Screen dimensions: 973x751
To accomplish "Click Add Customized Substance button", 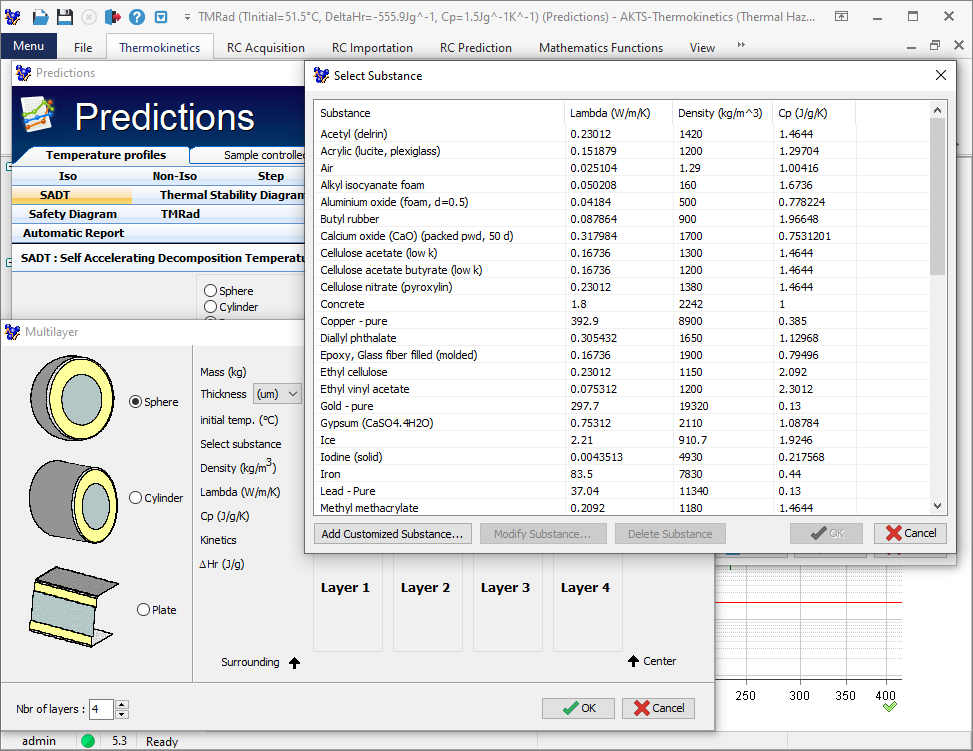I will click(392, 534).
